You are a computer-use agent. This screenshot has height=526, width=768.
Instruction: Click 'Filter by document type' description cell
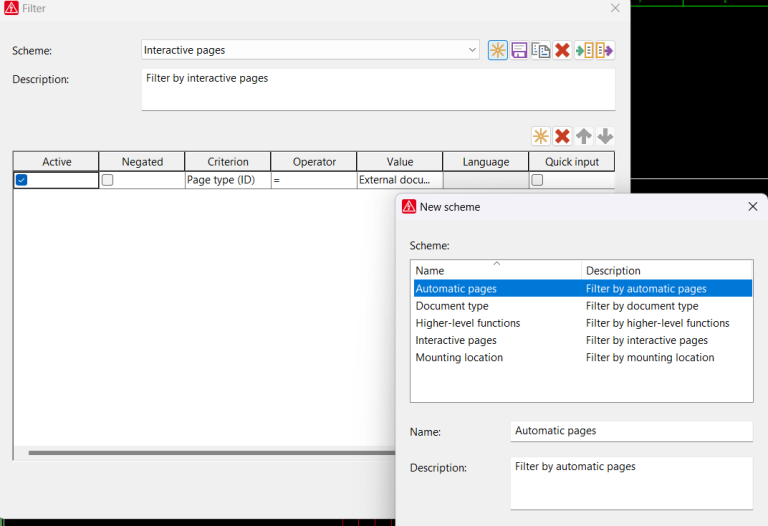[x=642, y=306]
